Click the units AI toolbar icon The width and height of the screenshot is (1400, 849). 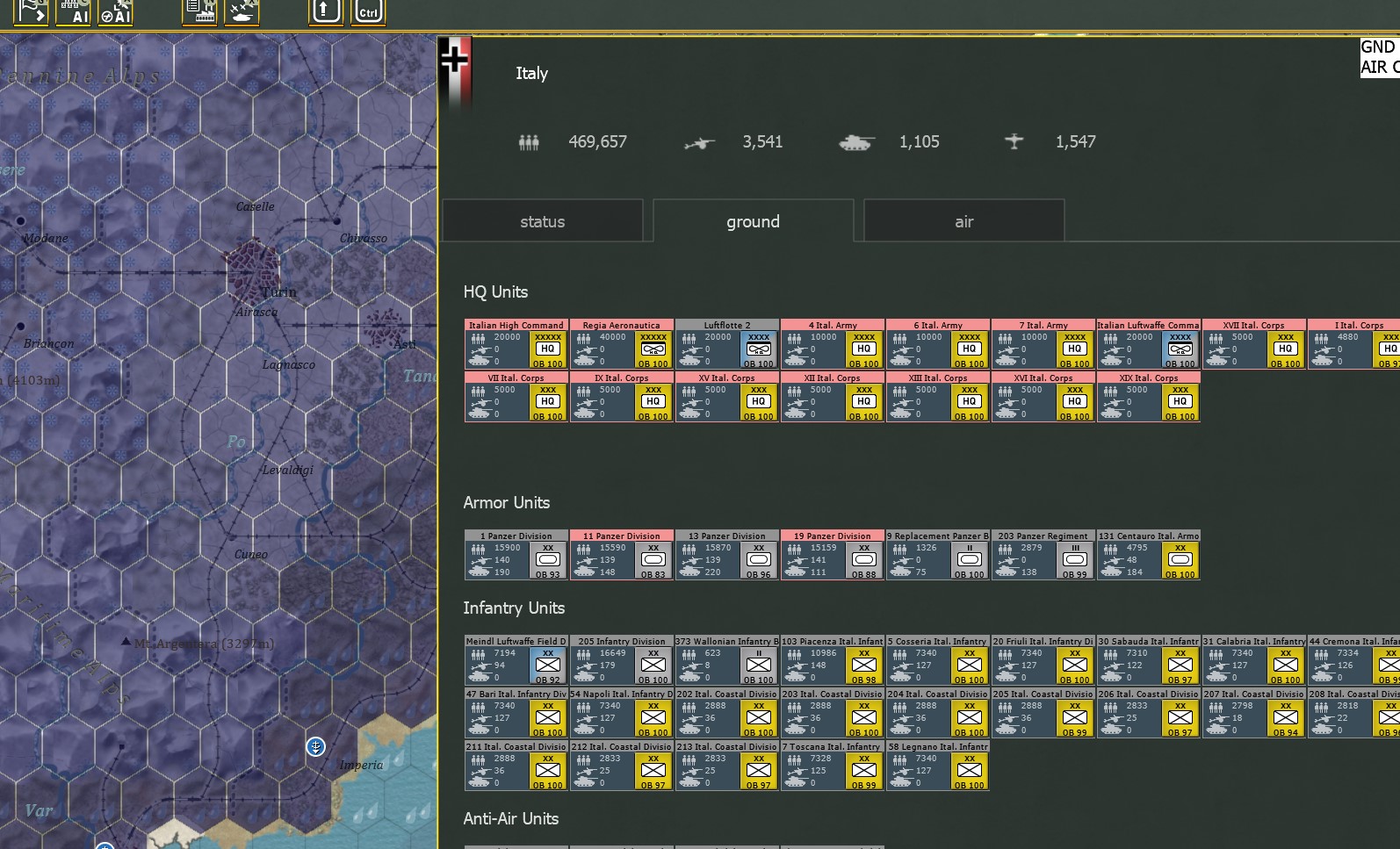73,11
